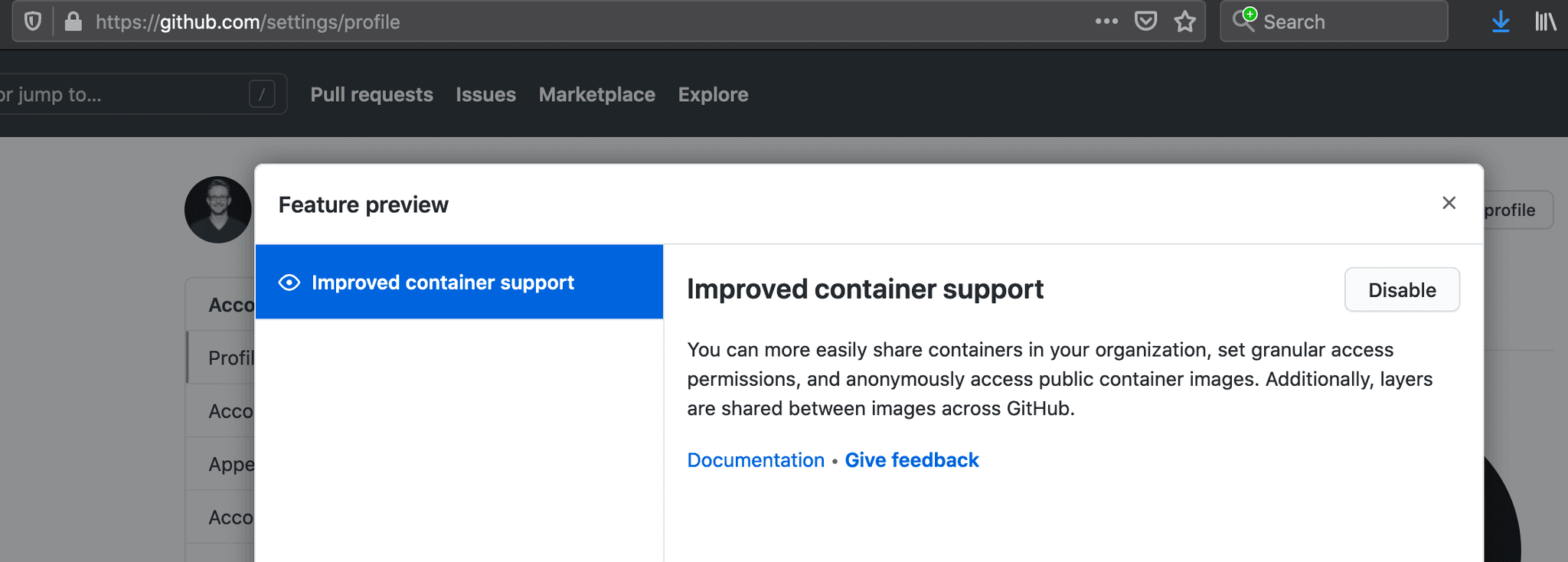Open the Firefox downloads panel

click(x=1501, y=21)
